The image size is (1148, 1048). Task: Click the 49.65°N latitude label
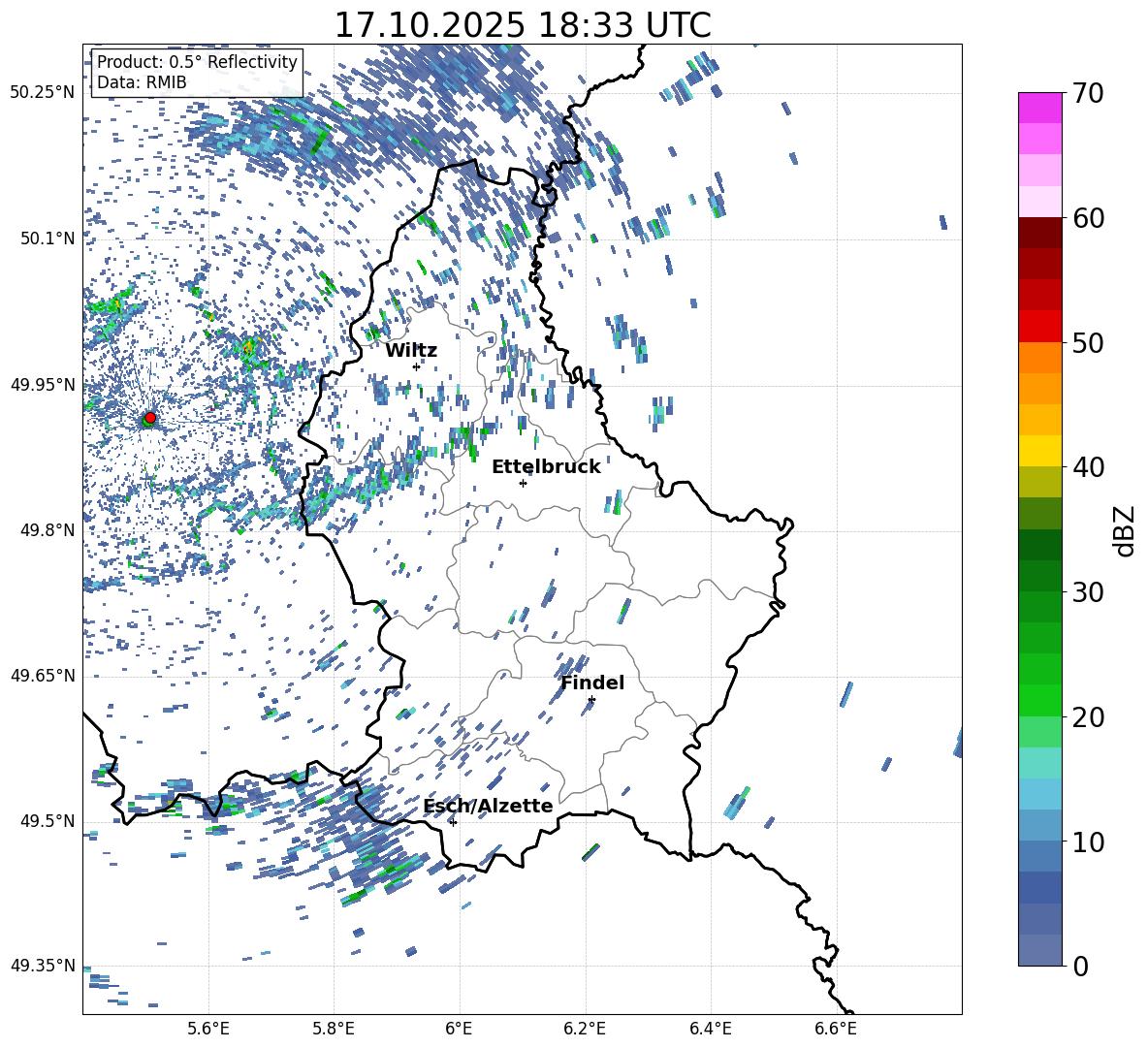(43, 675)
